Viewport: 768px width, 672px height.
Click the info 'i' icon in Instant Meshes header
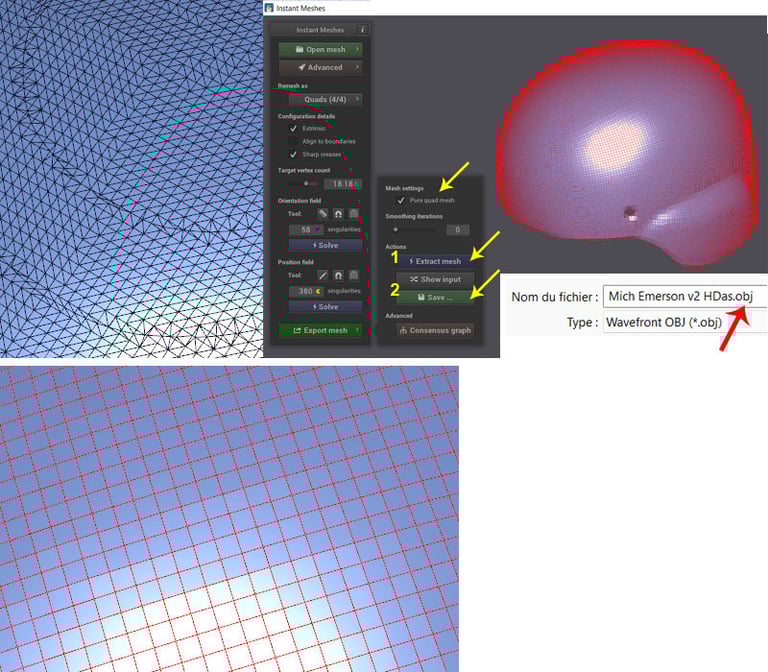pos(362,30)
